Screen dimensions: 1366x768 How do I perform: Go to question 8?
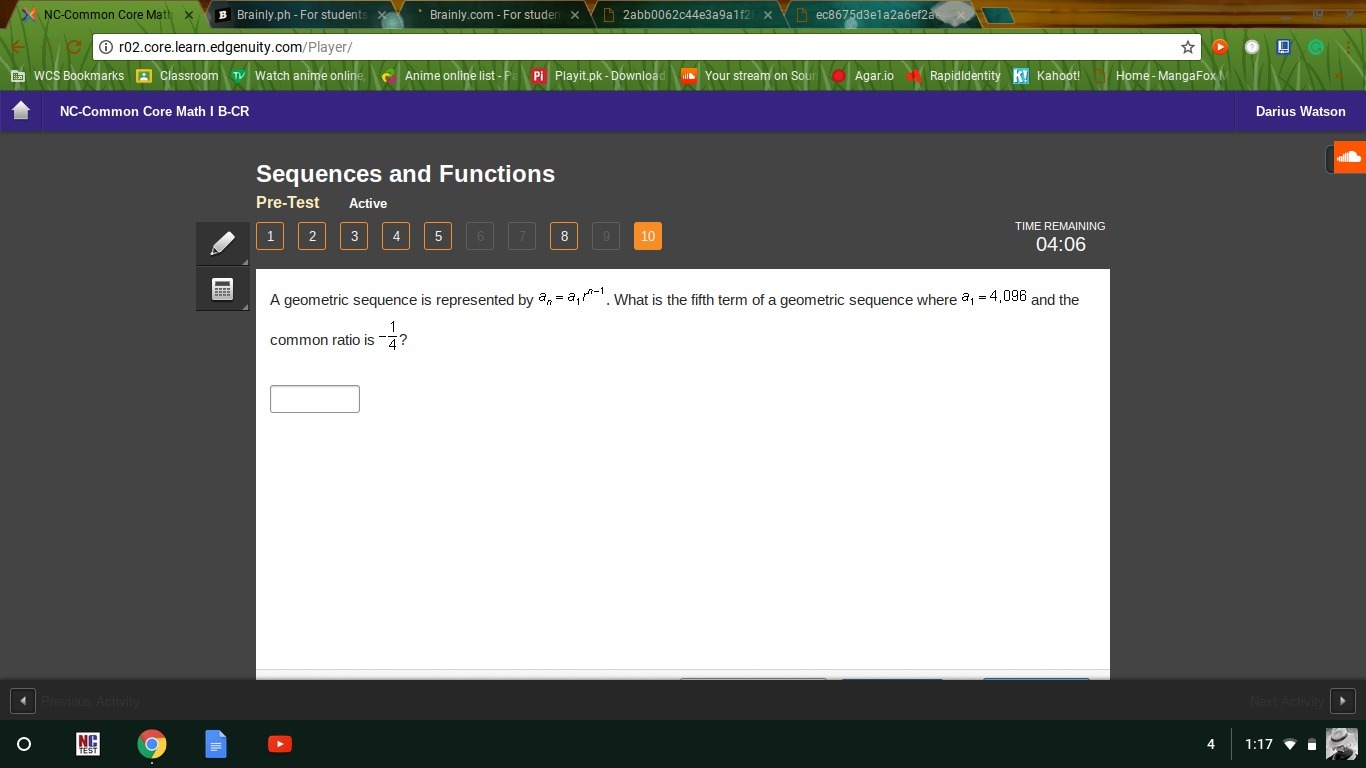click(x=564, y=236)
